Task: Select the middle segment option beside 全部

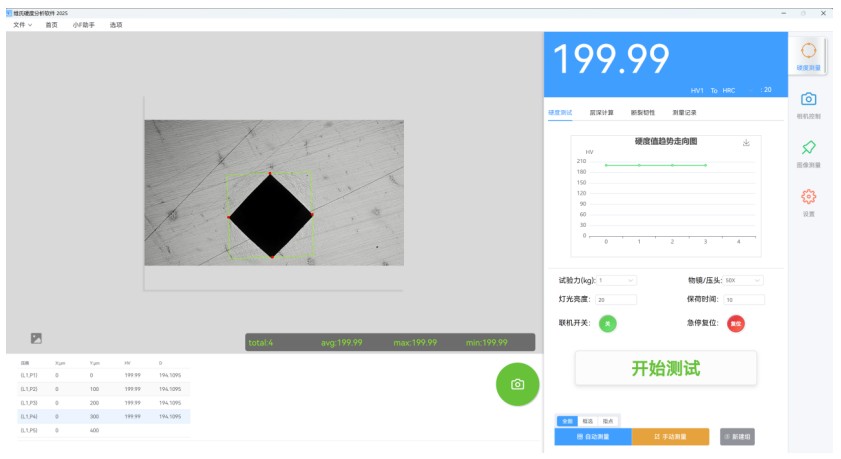Action: [588, 421]
